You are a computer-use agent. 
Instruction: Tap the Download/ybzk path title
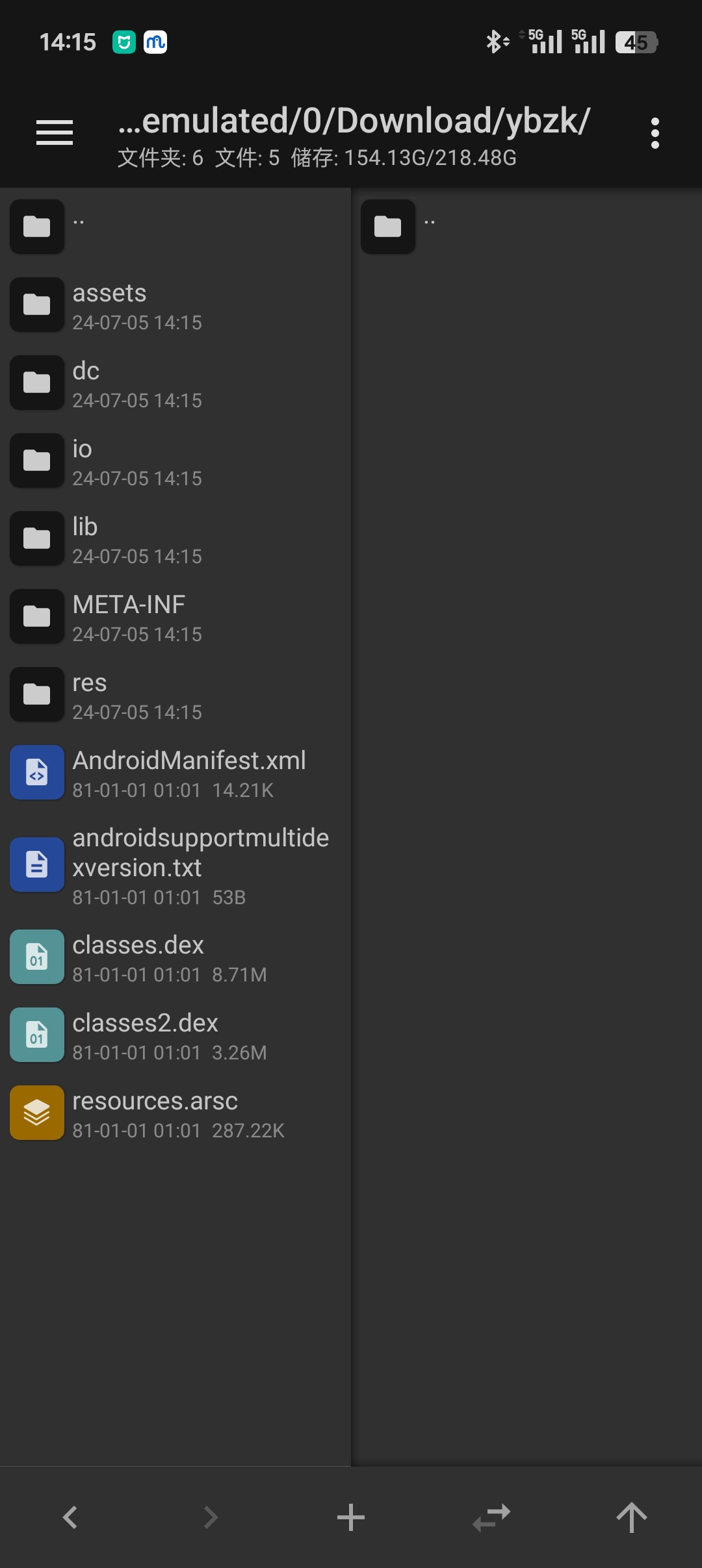tap(354, 121)
